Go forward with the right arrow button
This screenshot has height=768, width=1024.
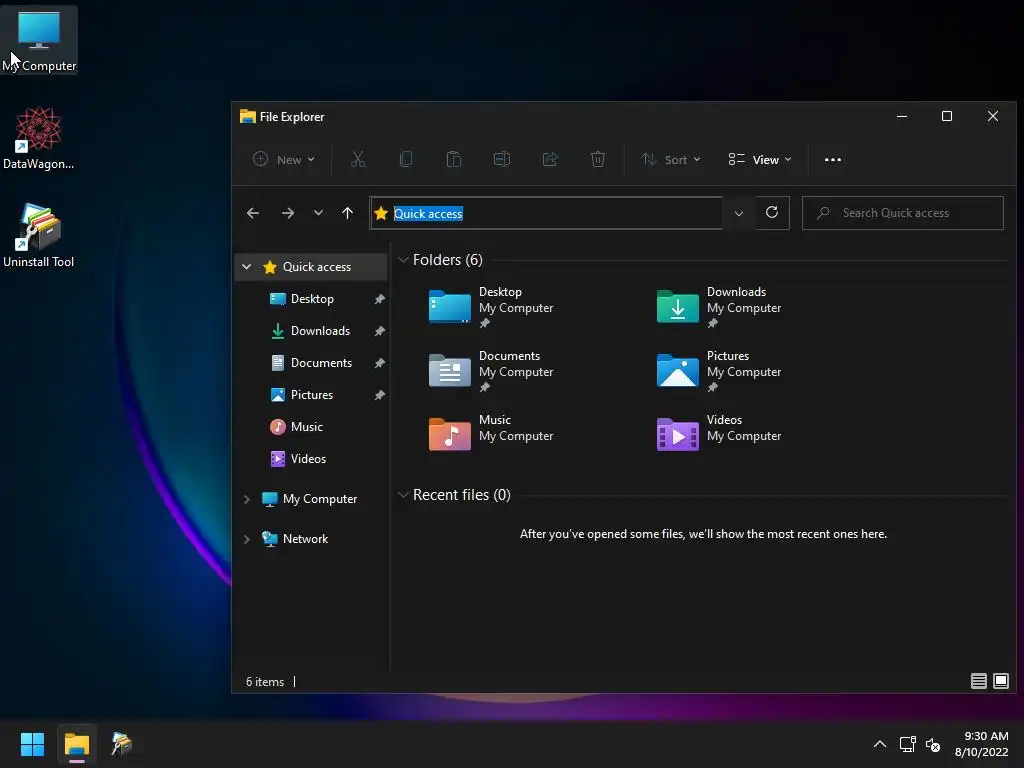[x=287, y=213]
